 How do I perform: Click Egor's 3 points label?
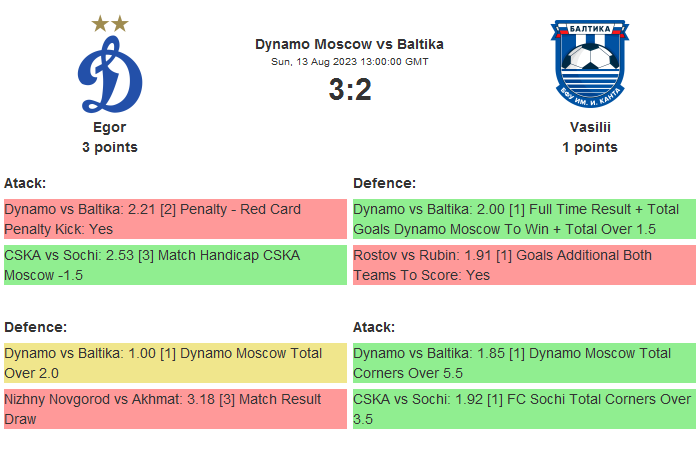109,147
